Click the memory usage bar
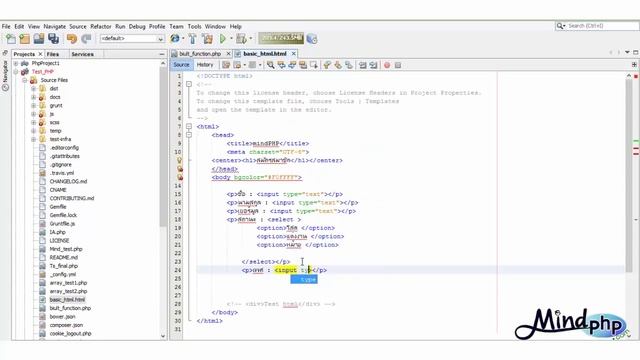The height and width of the screenshot is (360, 640). click(x=281, y=38)
